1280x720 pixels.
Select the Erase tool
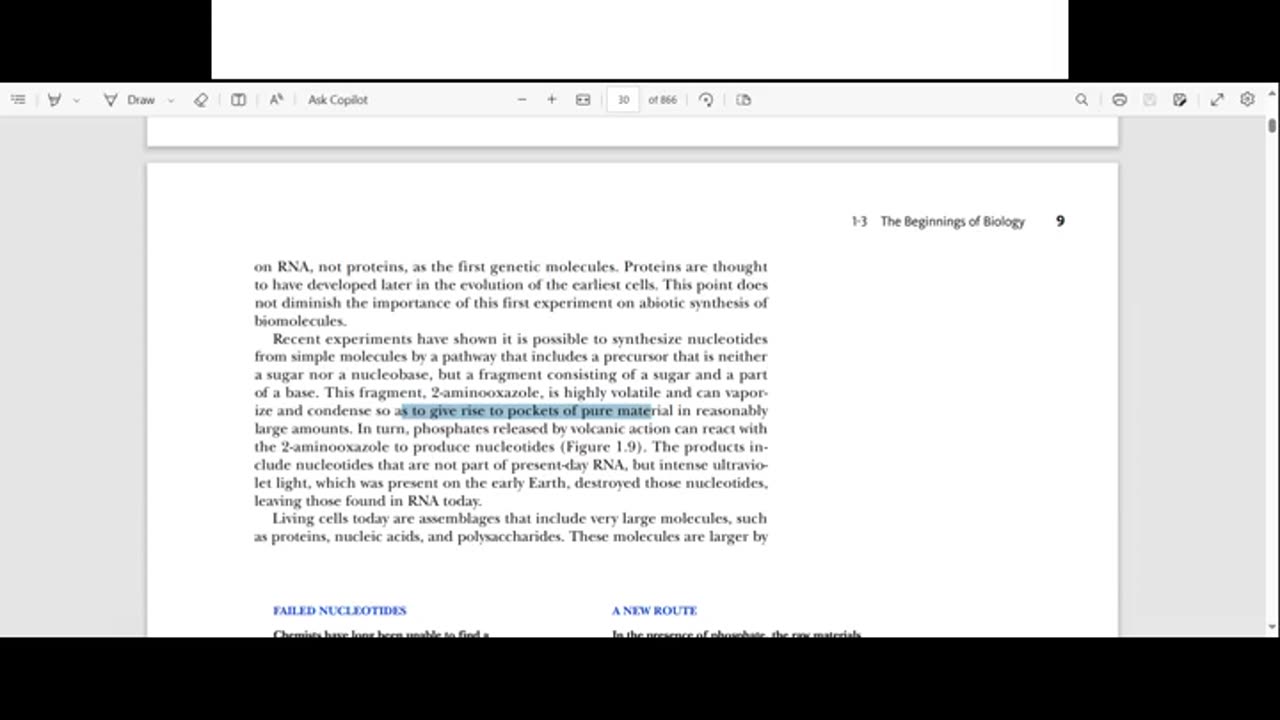(201, 100)
